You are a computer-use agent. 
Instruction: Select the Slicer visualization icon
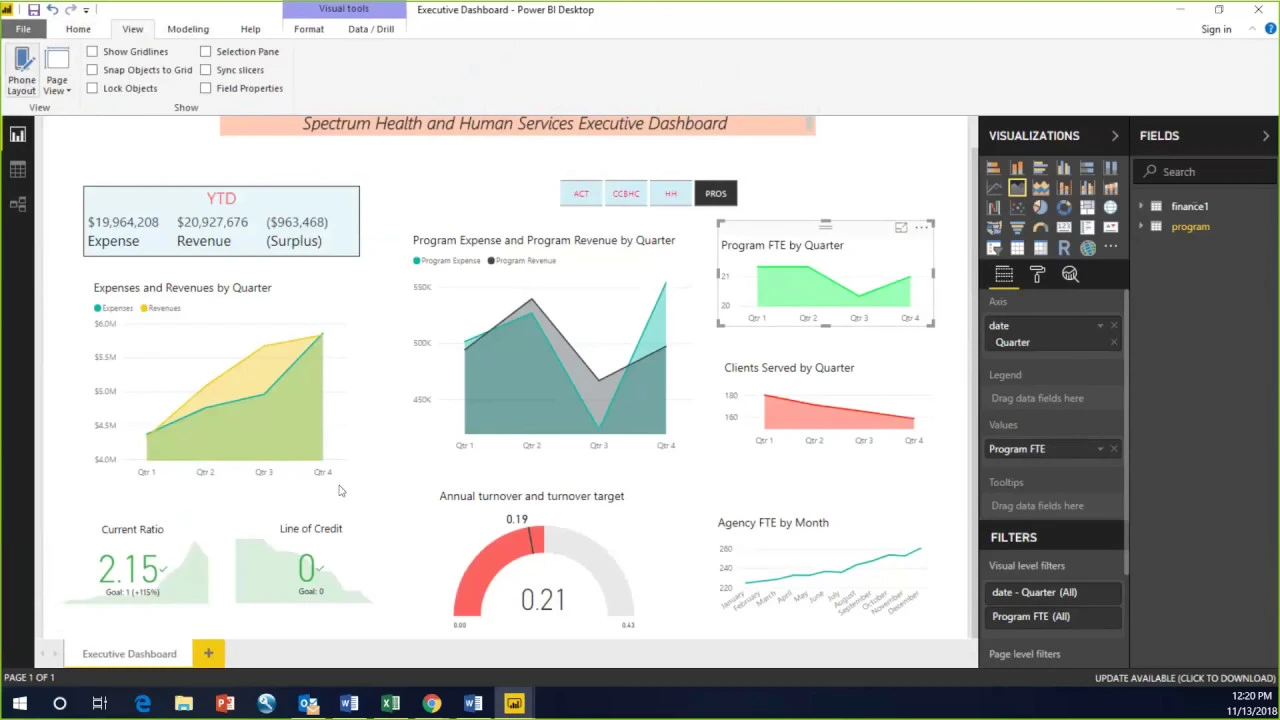click(993, 247)
